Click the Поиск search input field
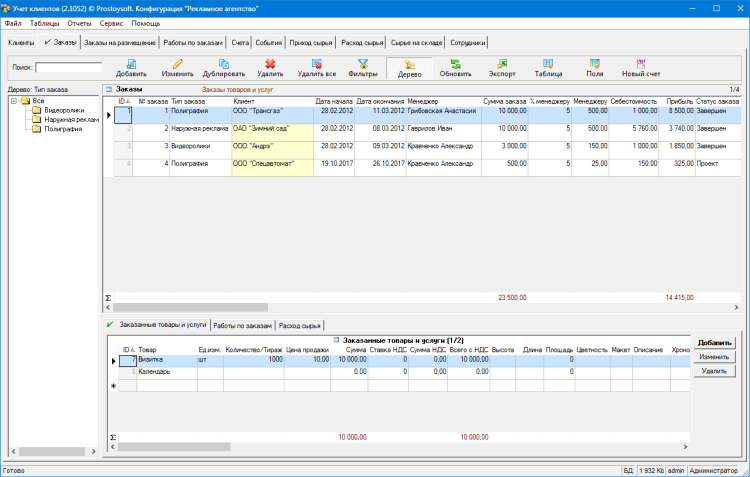750x477 pixels. coord(68,68)
